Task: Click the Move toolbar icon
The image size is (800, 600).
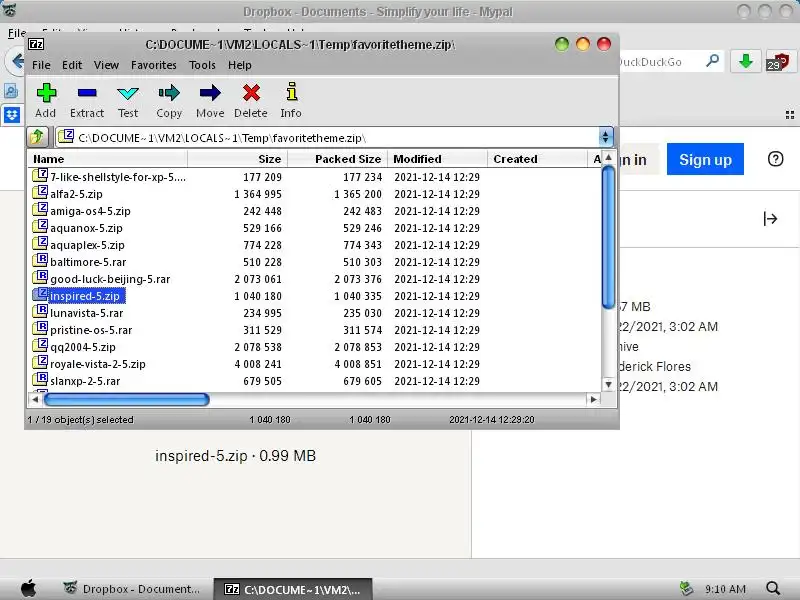Action: tap(210, 93)
